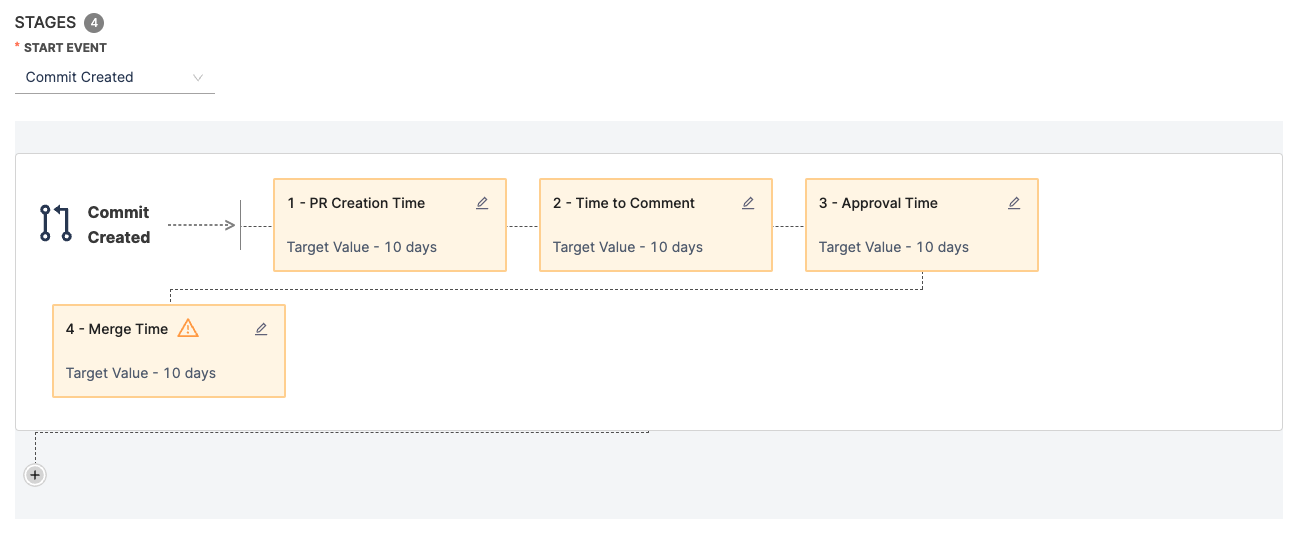Click the edit pencil on Merge Time
This screenshot has width=1306, height=538.
(x=261, y=329)
